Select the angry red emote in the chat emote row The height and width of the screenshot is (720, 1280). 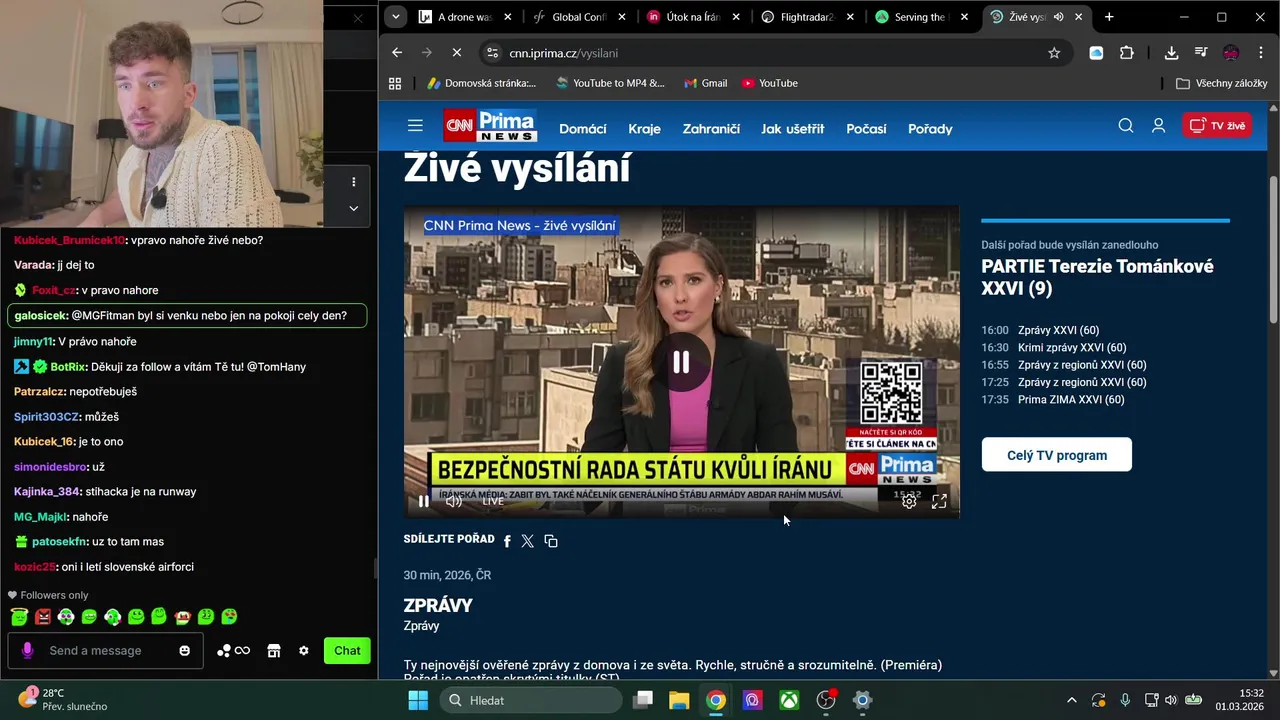click(x=43, y=617)
